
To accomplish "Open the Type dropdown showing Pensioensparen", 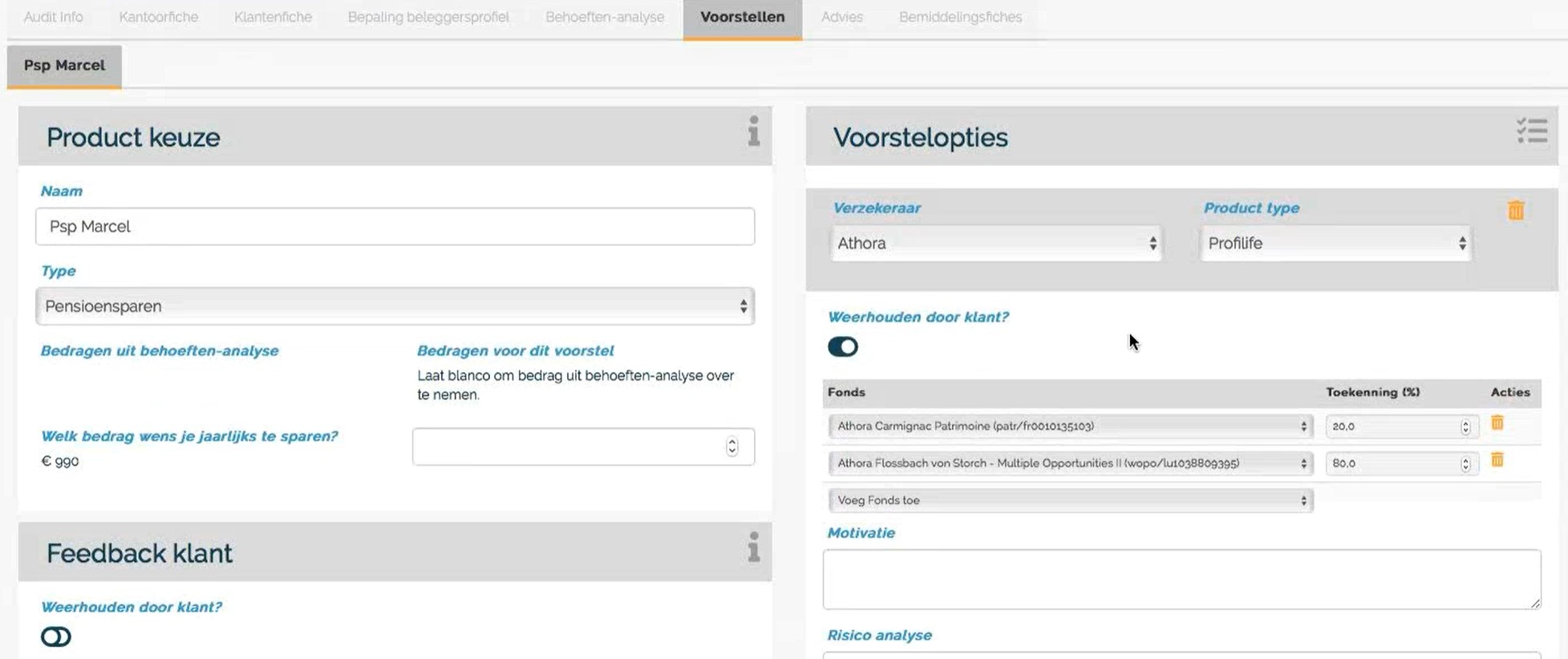I will tap(395, 306).
